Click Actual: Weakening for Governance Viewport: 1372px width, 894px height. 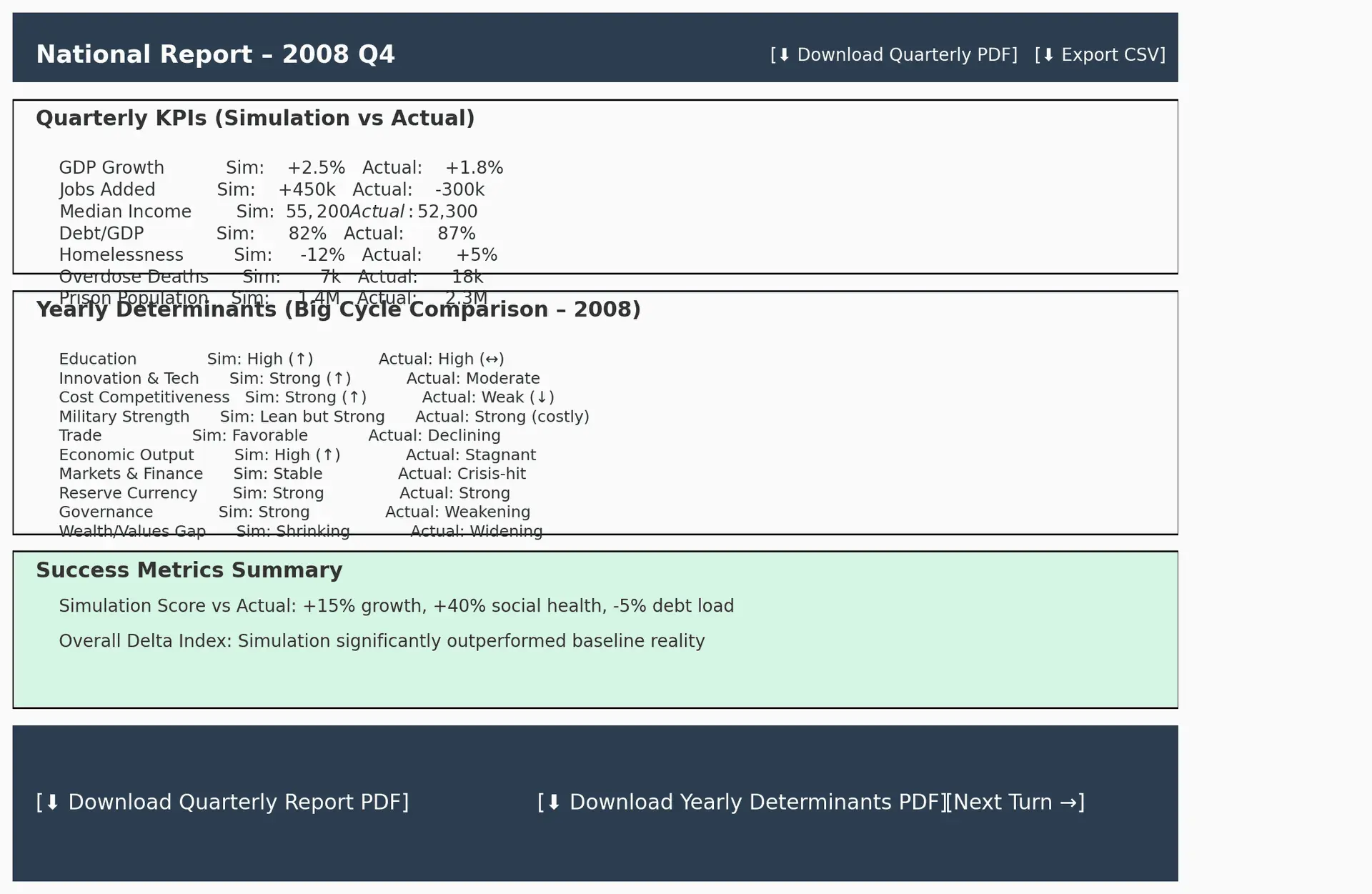[458, 512]
